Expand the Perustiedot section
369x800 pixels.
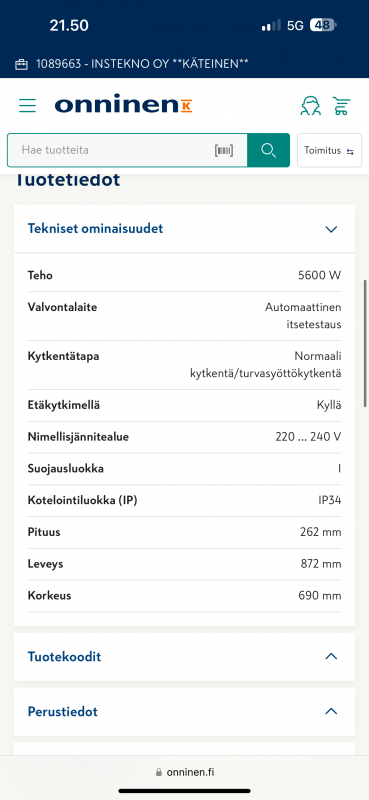(x=331, y=711)
